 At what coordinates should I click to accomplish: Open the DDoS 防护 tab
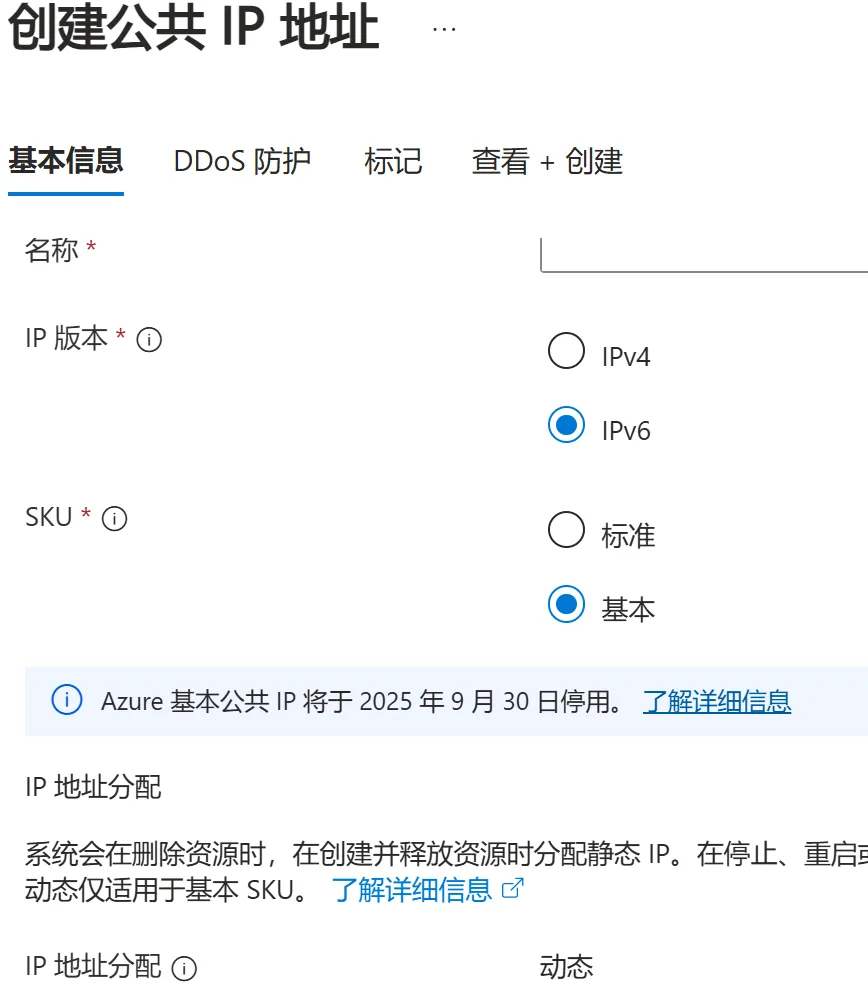pyautogui.click(x=242, y=161)
